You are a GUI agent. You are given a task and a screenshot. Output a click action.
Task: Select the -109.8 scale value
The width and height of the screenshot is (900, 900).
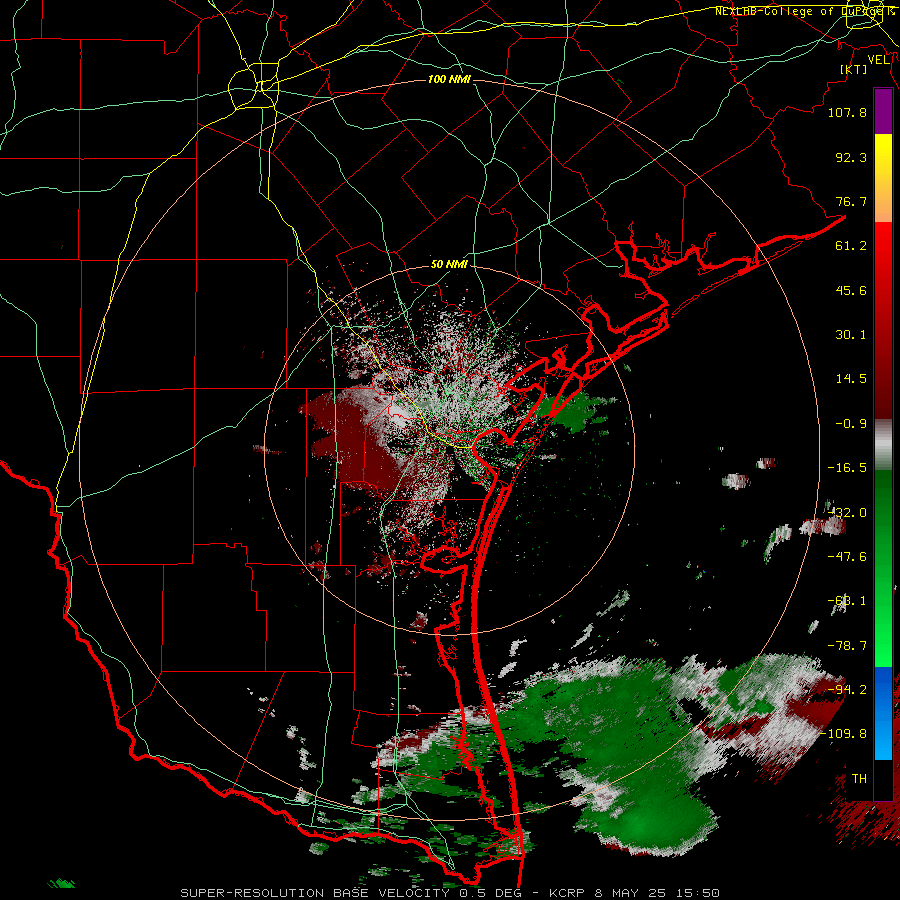click(x=844, y=734)
